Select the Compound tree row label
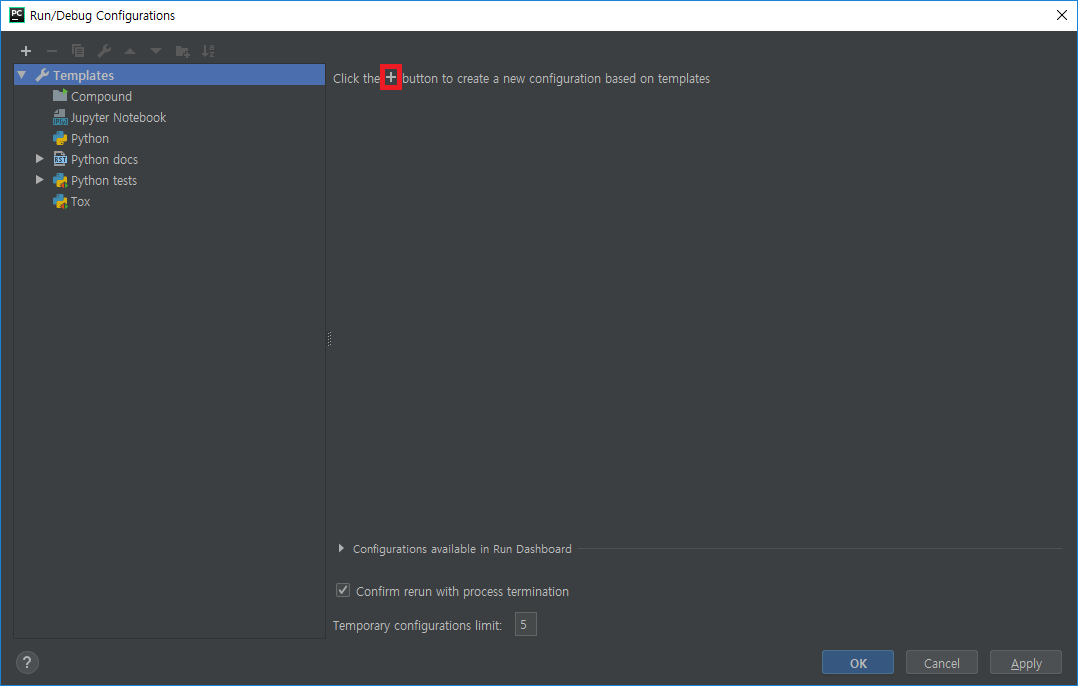 pyautogui.click(x=101, y=96)
